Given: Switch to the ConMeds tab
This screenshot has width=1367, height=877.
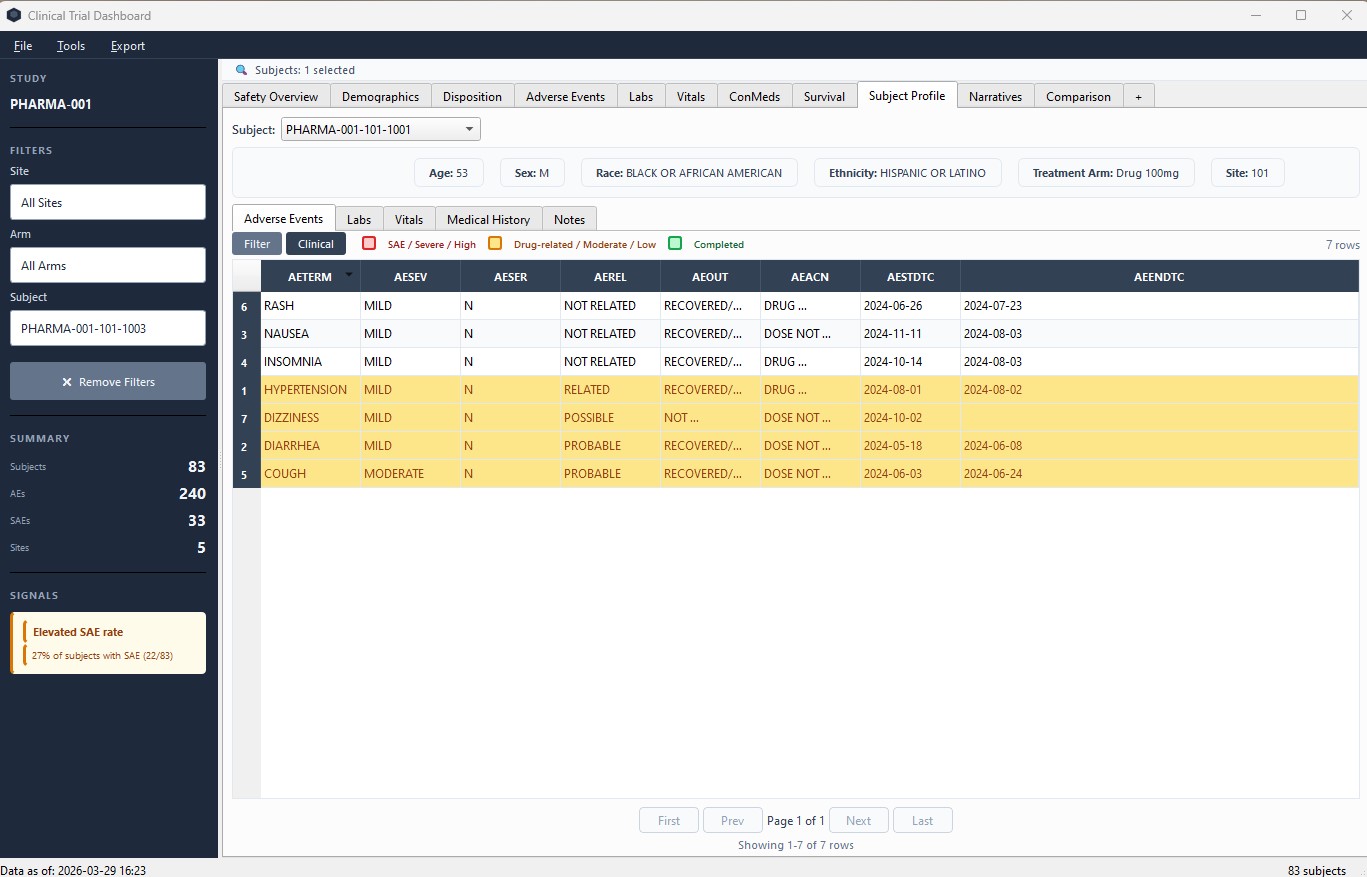Looking at the screenshot, I should 755,96.
